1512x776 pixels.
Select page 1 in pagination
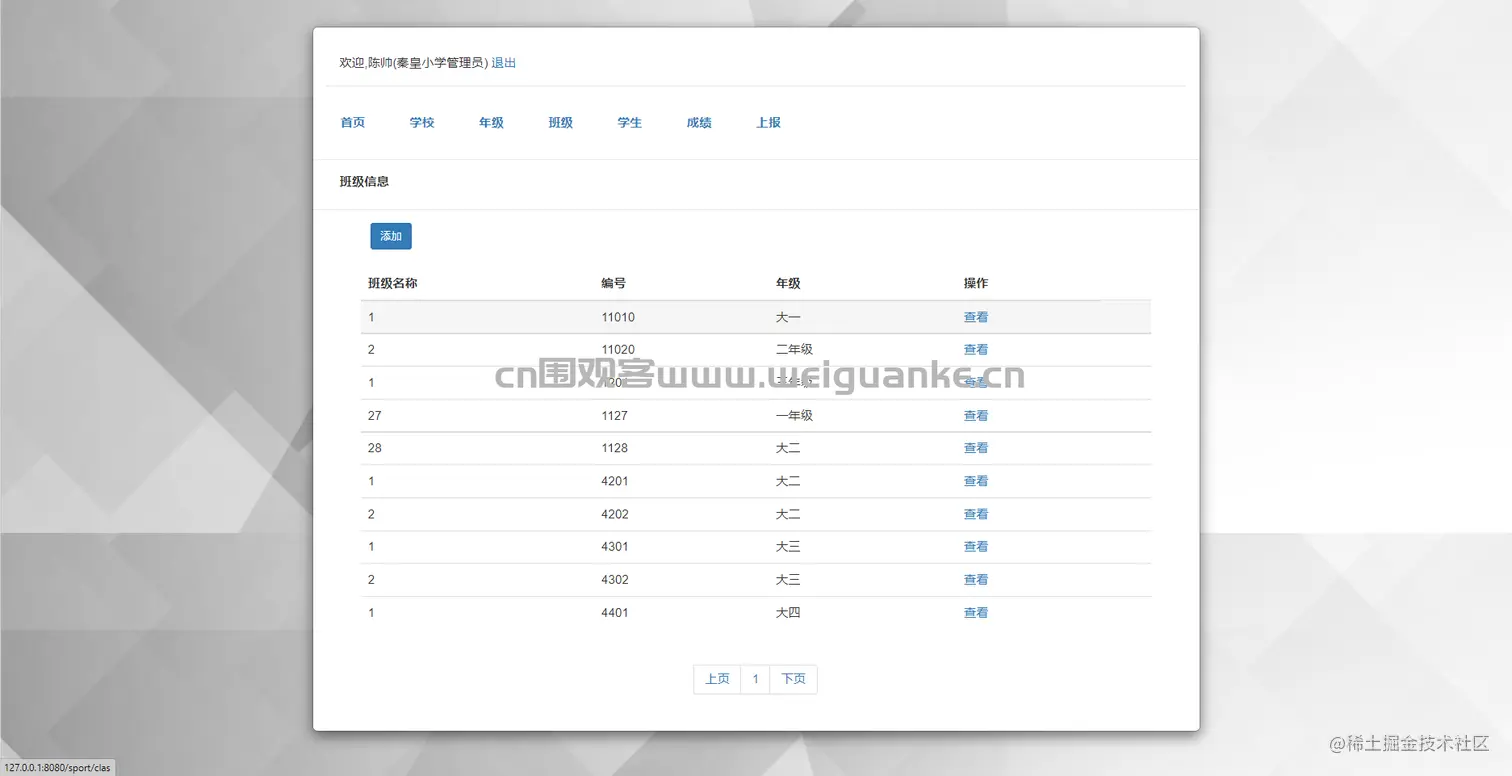[755, 679]
